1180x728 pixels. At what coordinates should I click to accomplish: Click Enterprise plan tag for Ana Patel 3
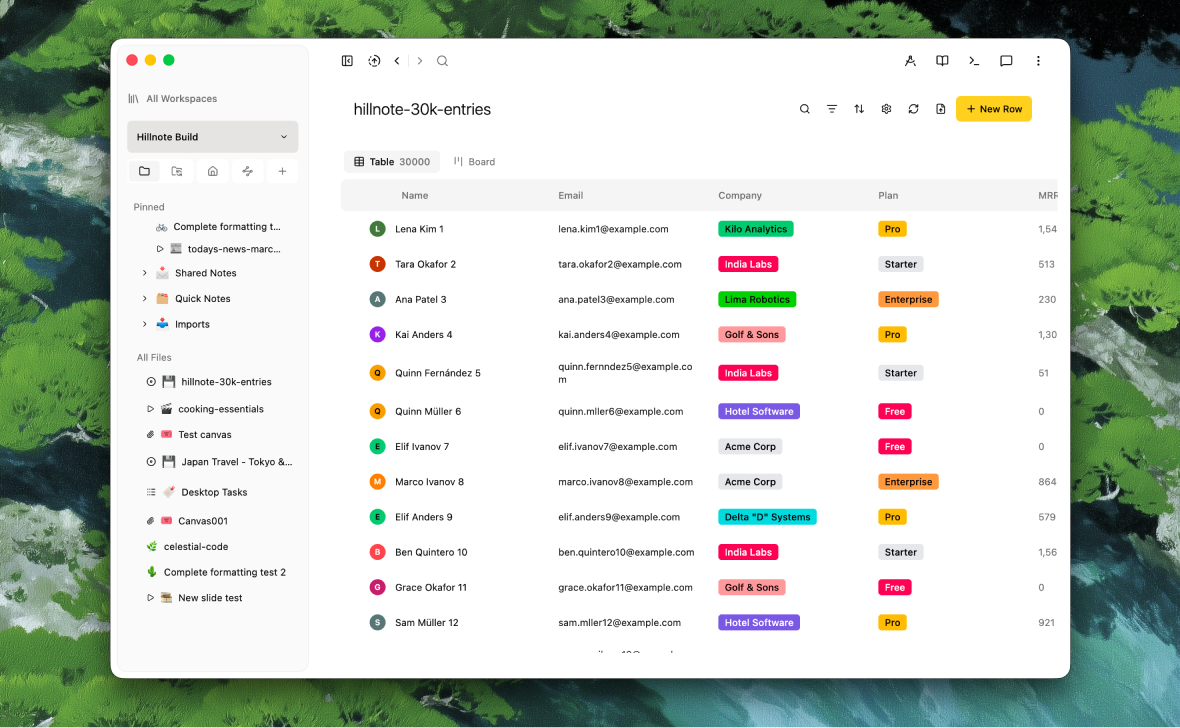coord(908,300)
